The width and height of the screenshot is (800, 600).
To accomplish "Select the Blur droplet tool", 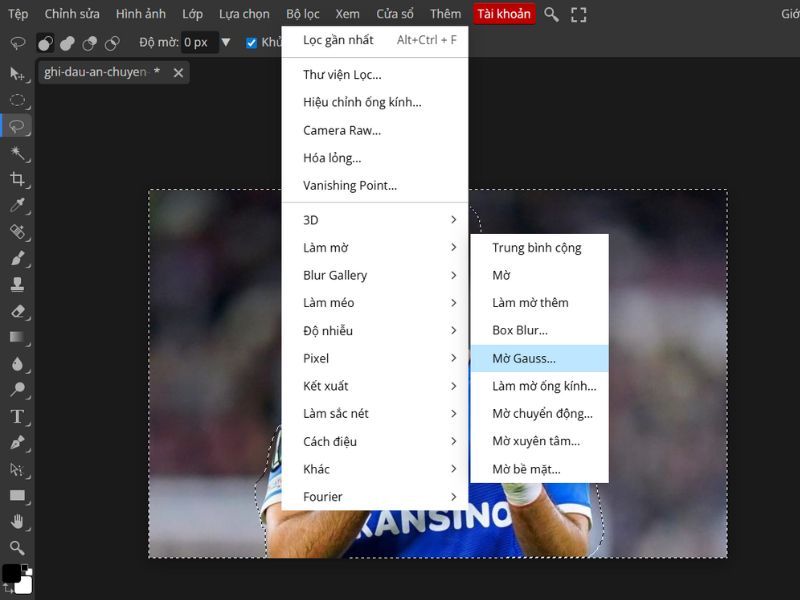I will click(x=17, y=364).
